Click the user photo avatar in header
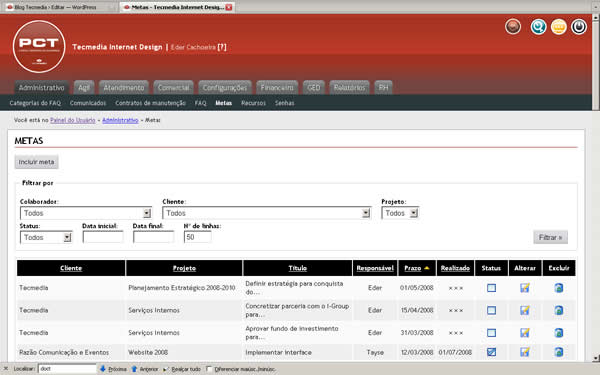Image resolution: width=600 pixels, height=375 pixels. (513, 27)
